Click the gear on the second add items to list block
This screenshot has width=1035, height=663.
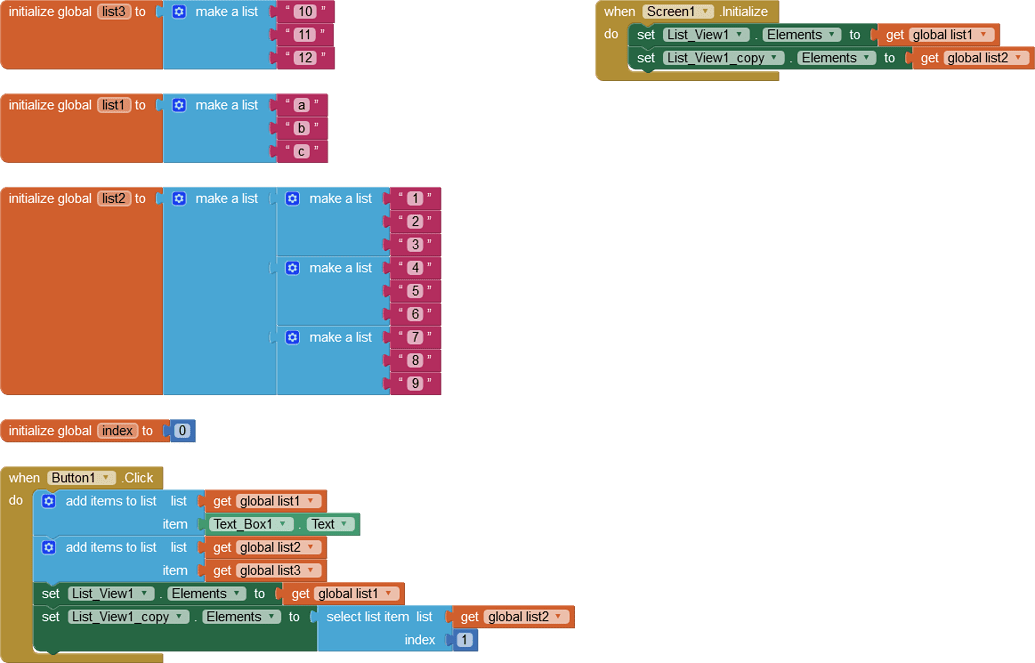(48, 547)
